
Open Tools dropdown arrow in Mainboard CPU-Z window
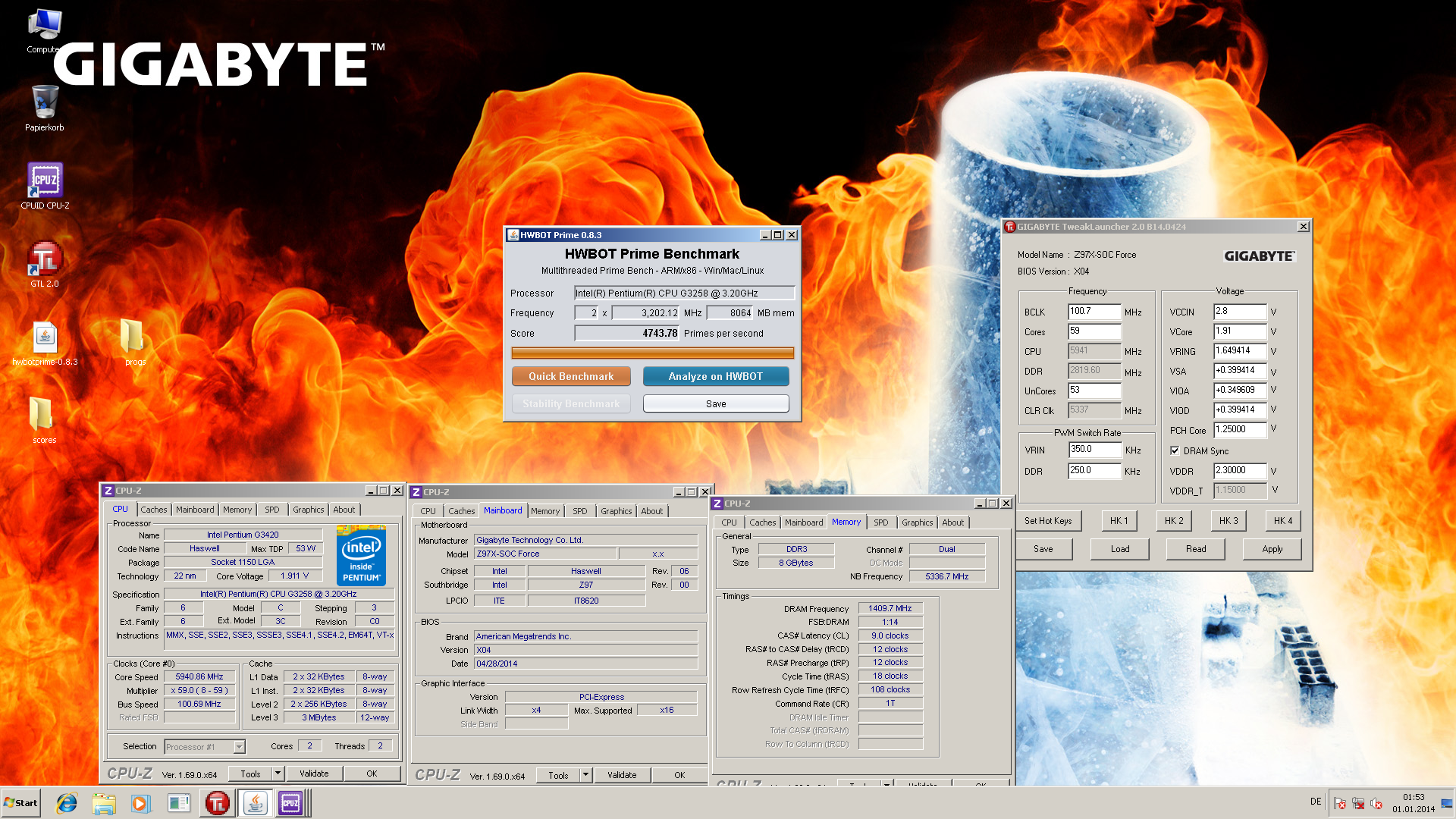point(585,775)
